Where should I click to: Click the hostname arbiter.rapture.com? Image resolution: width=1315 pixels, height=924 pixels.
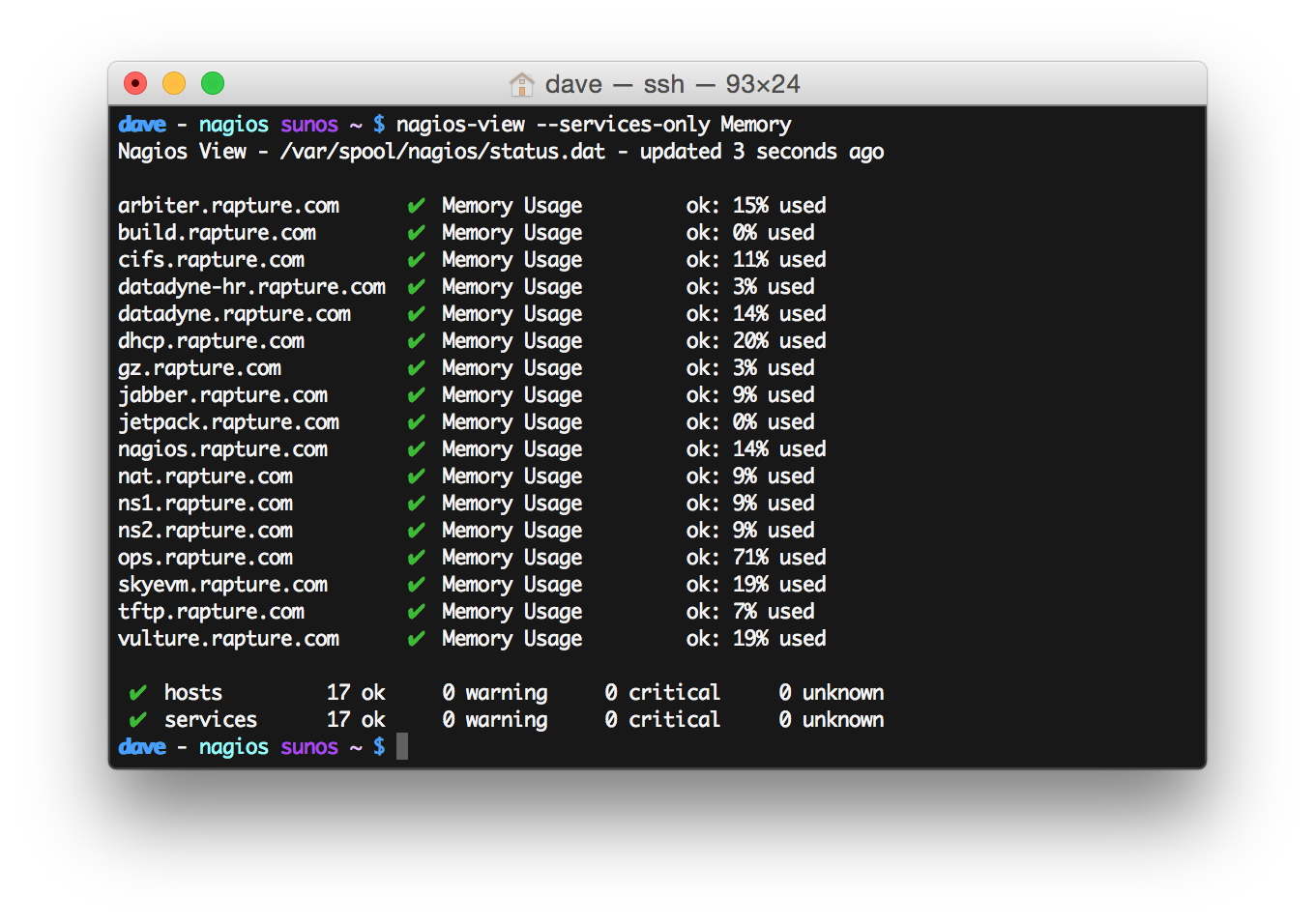(x=228, y=206)
